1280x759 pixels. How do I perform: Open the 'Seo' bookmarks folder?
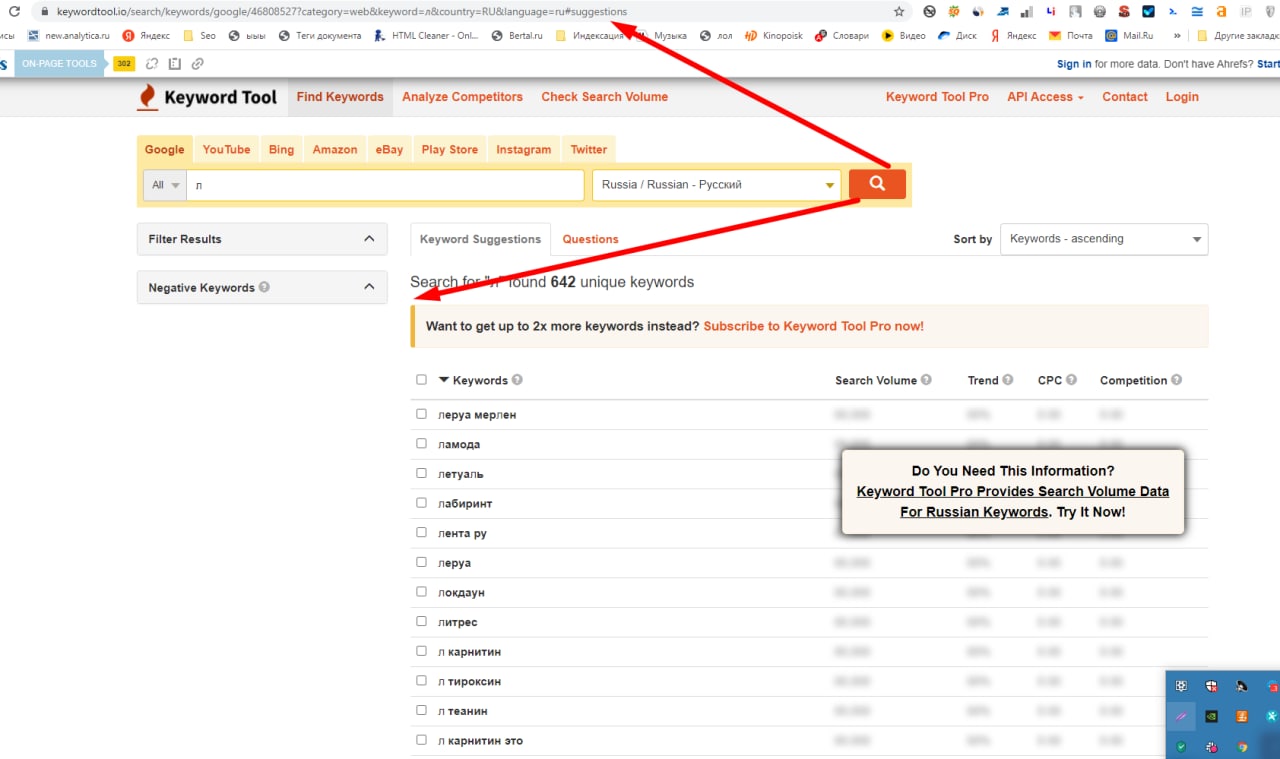(x=199, y=35)
